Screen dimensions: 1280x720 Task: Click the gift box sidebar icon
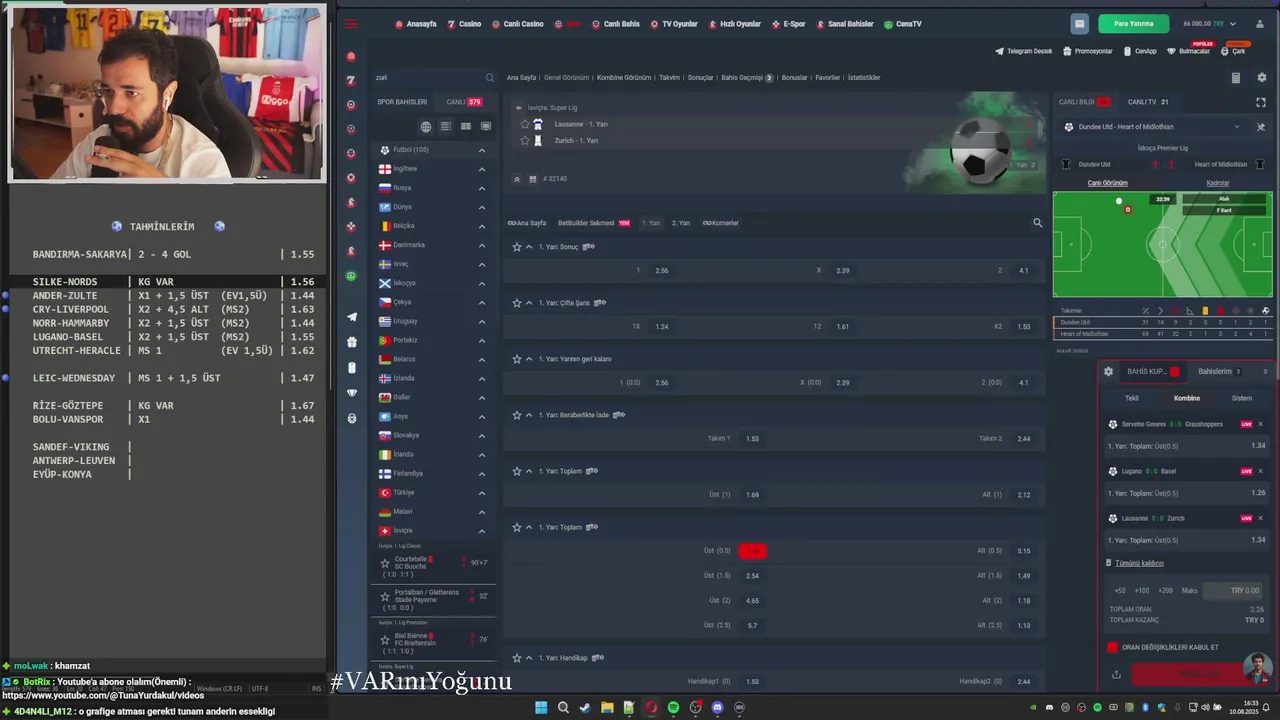point(351,342)
